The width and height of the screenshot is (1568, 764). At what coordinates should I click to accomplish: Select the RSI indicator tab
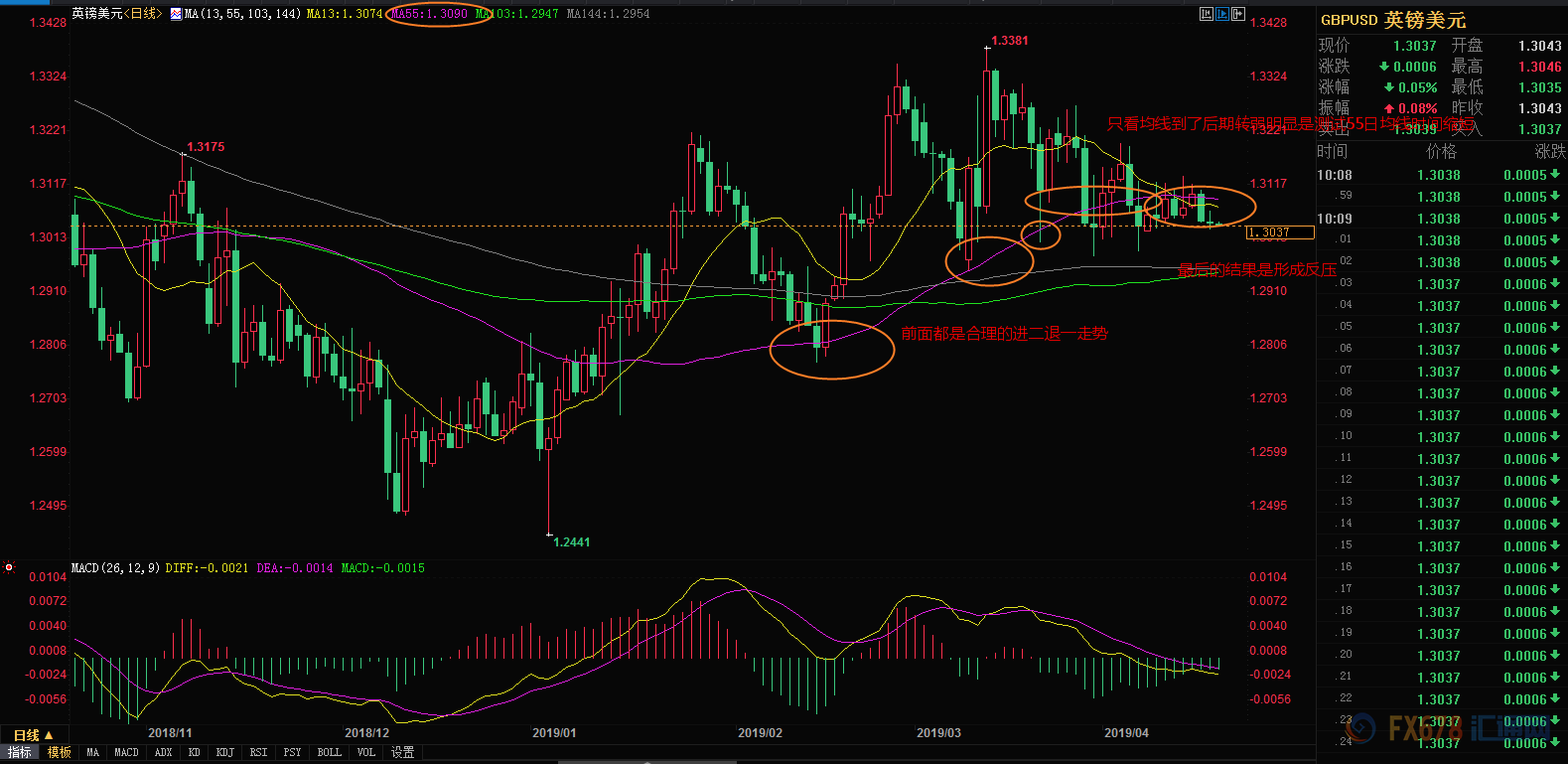pyautogui.click(x=258, y=753)
